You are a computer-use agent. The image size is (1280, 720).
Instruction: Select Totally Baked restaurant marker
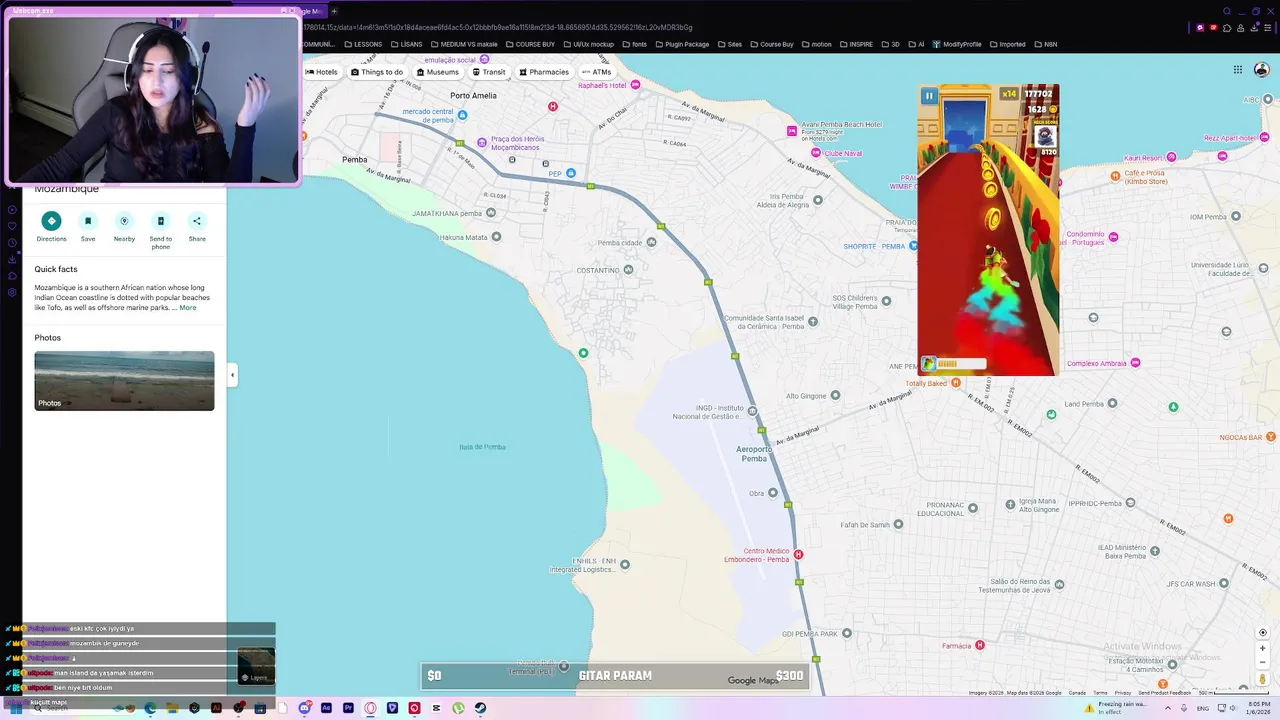956,383
